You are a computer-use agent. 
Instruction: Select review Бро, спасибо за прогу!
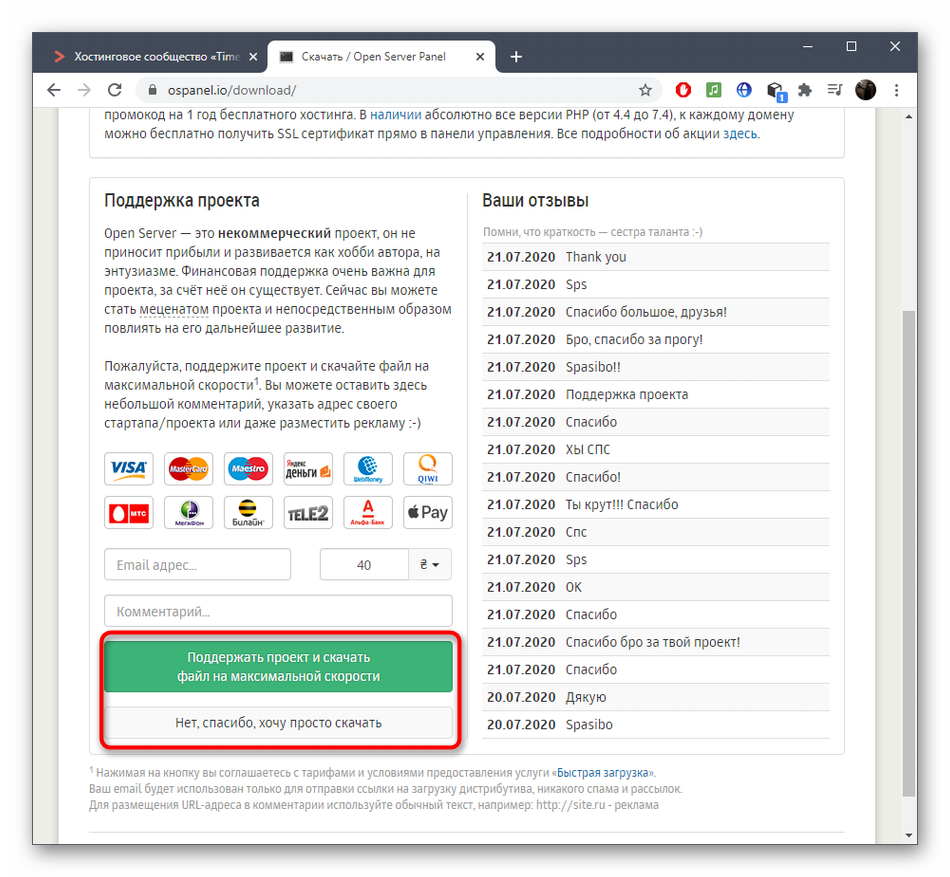656,339
